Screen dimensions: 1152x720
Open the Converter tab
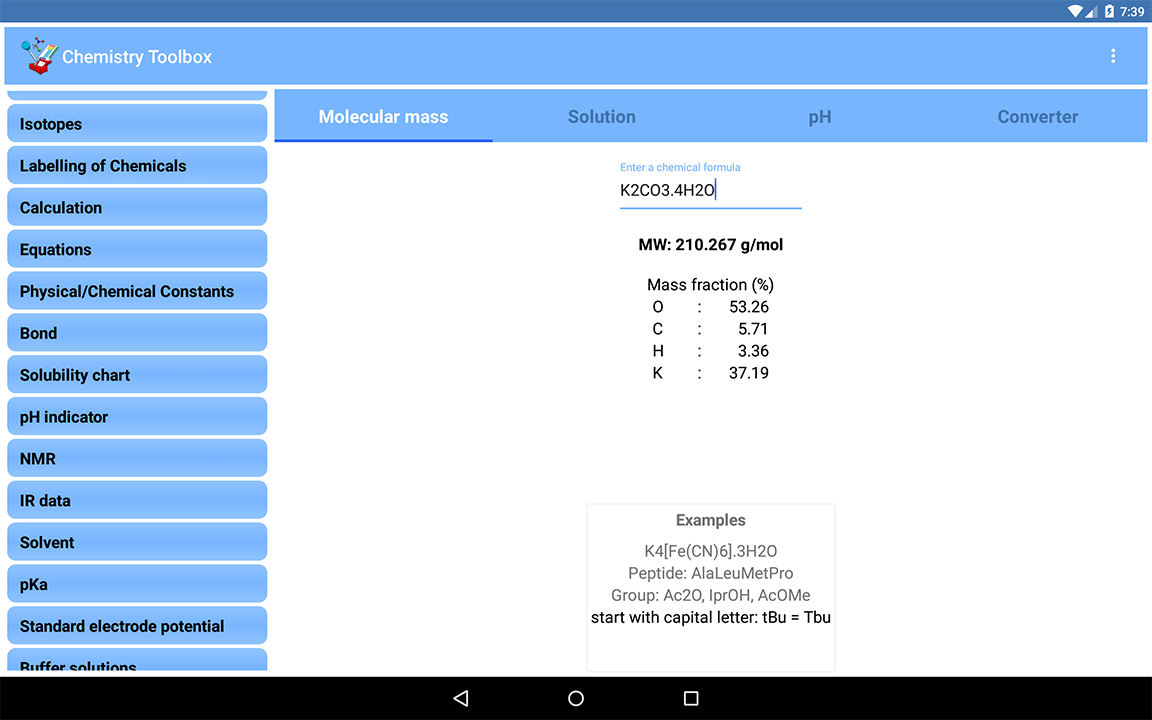coord(1037,117)
